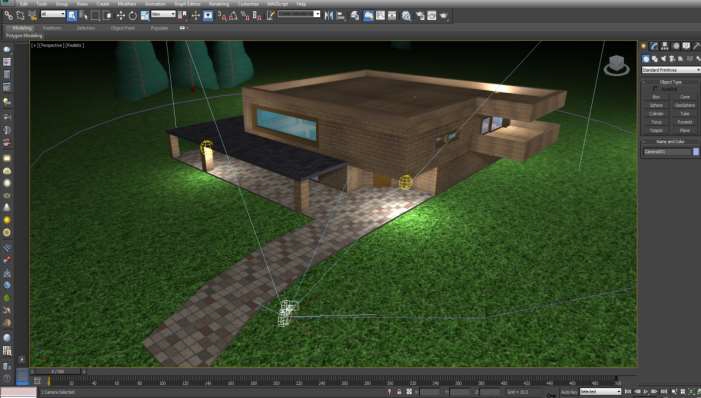The height and width of the screenshot is (398, 701).
Task: Switch to the Populate ribbon tab
Action: (x=159, y=28)
